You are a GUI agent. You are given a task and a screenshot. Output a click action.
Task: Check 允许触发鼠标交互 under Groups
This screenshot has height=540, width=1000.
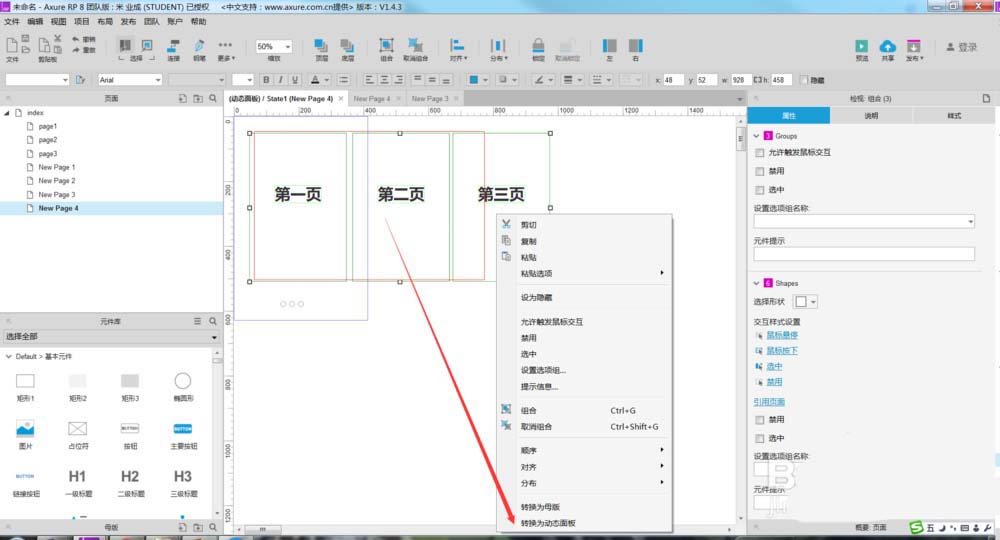click(760, 152)
